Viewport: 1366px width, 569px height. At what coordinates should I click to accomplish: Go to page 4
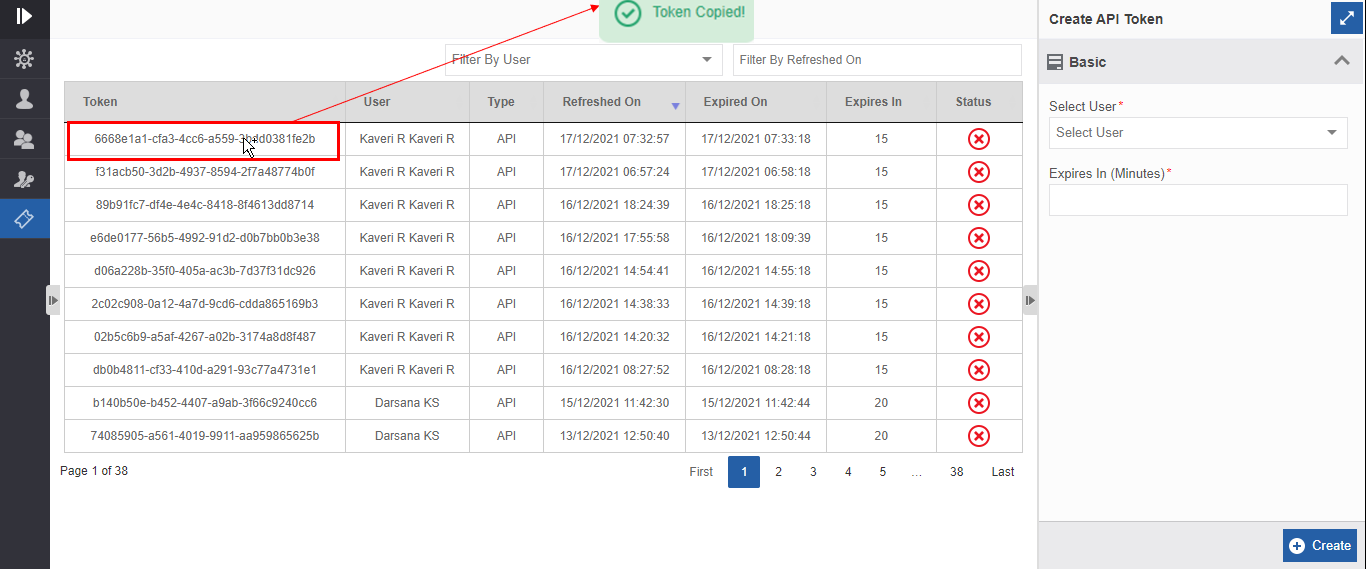point(848,472)
